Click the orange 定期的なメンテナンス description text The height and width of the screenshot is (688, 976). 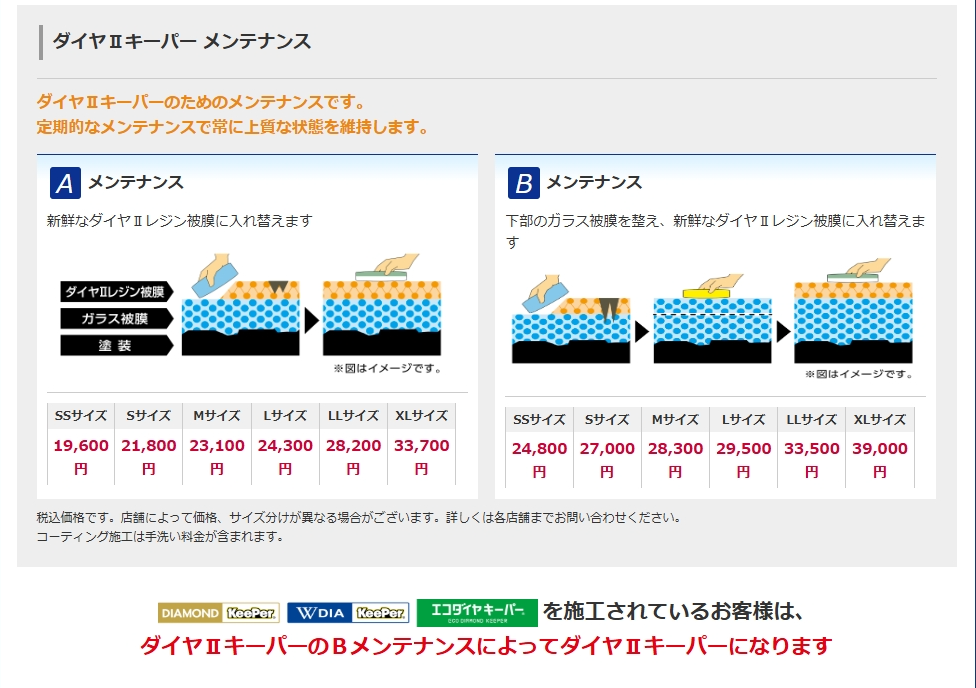tap(233, 127)
